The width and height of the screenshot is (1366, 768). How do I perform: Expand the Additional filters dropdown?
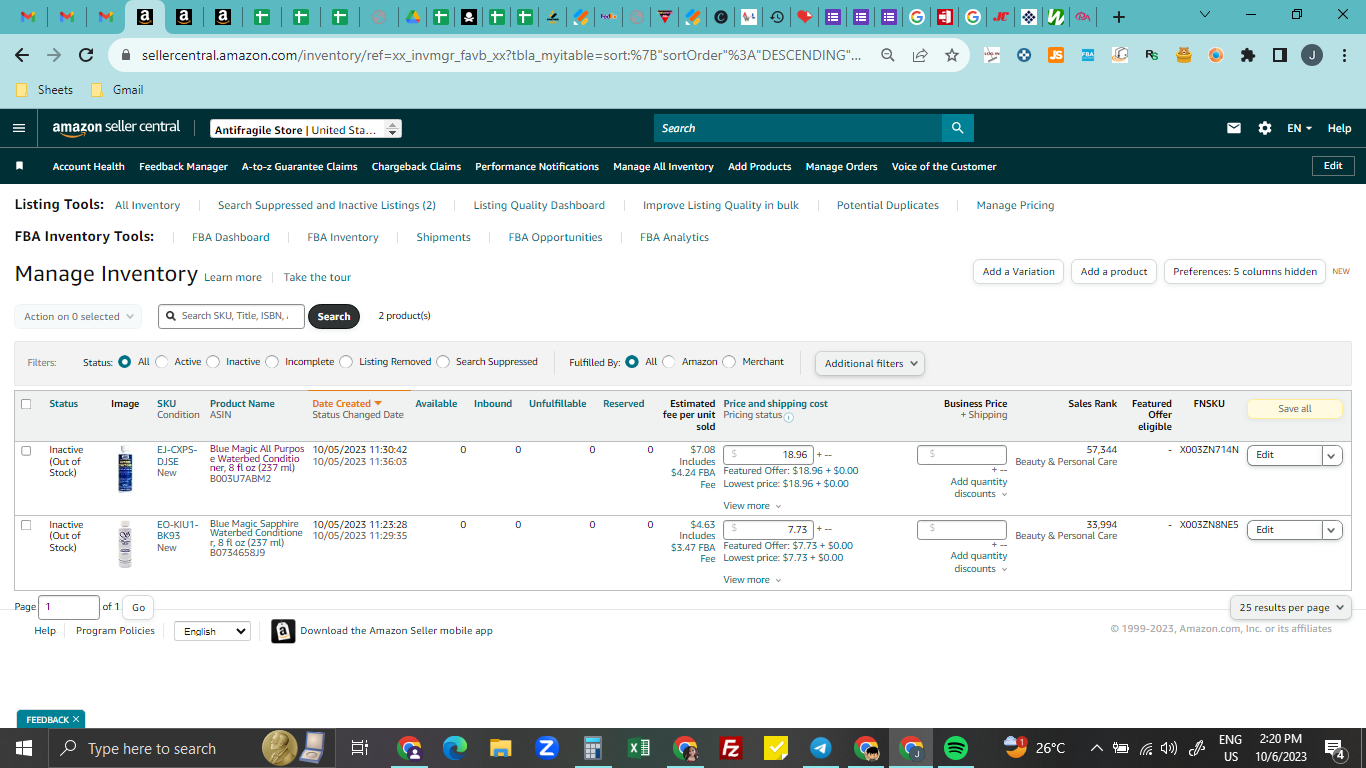870,364
